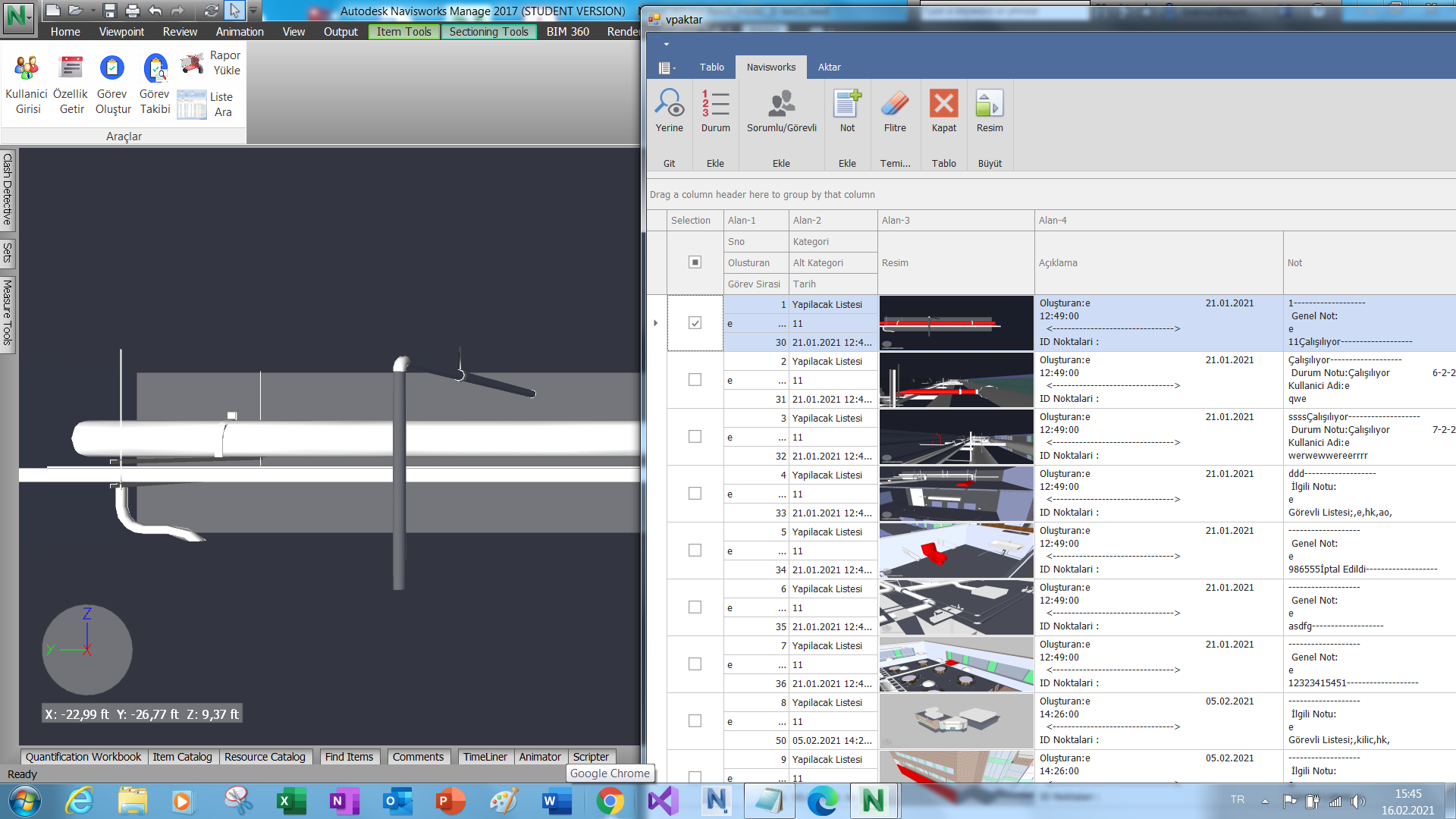Check the selection box for row Sno 2
This screenshot has width=1456, height=819.
click(695, 380)
